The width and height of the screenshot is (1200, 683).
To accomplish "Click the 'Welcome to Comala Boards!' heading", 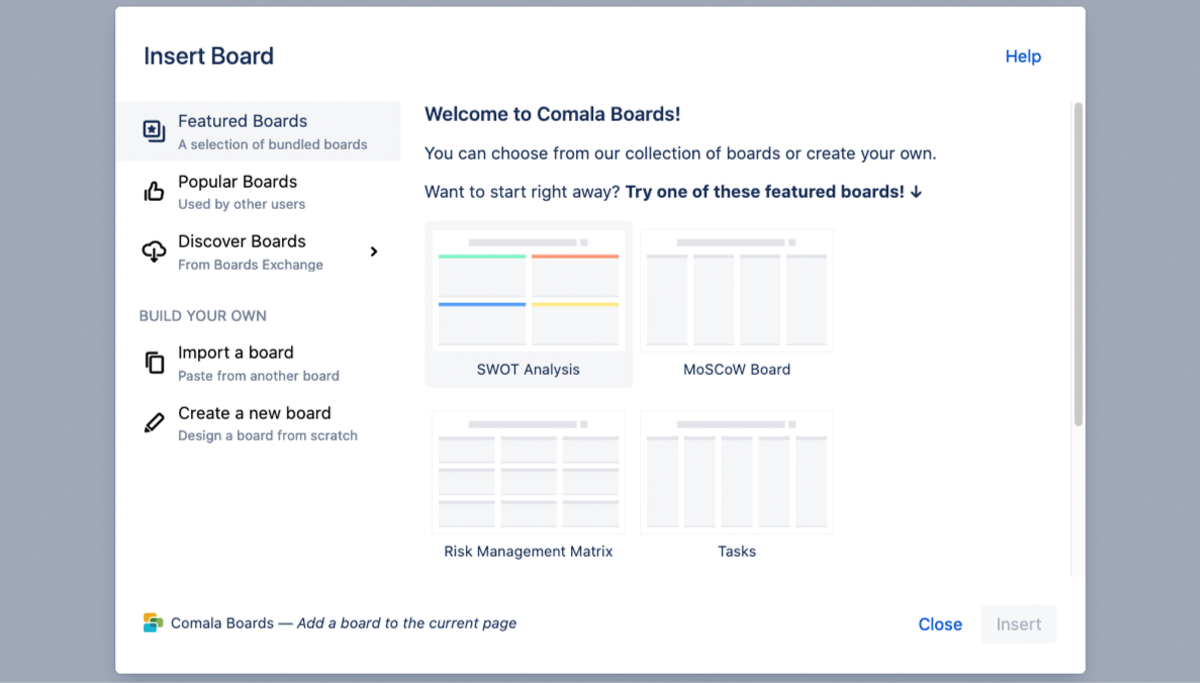I will coord(553,114).
